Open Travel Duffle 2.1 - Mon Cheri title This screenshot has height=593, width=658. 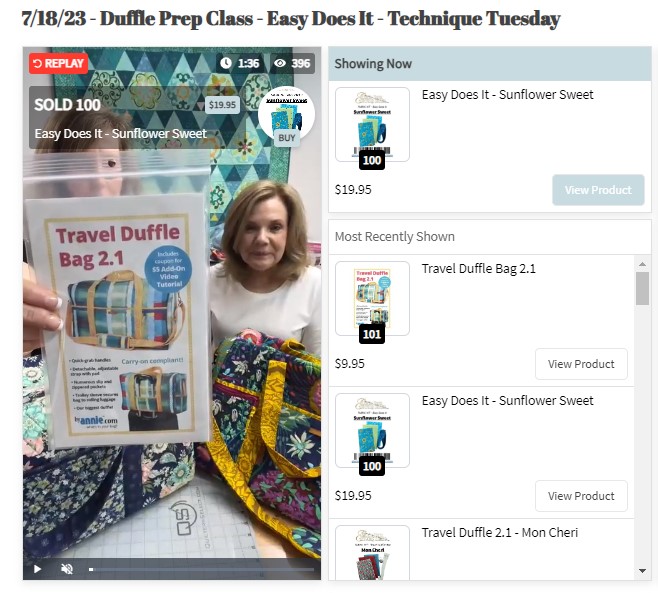click(499, 533)
